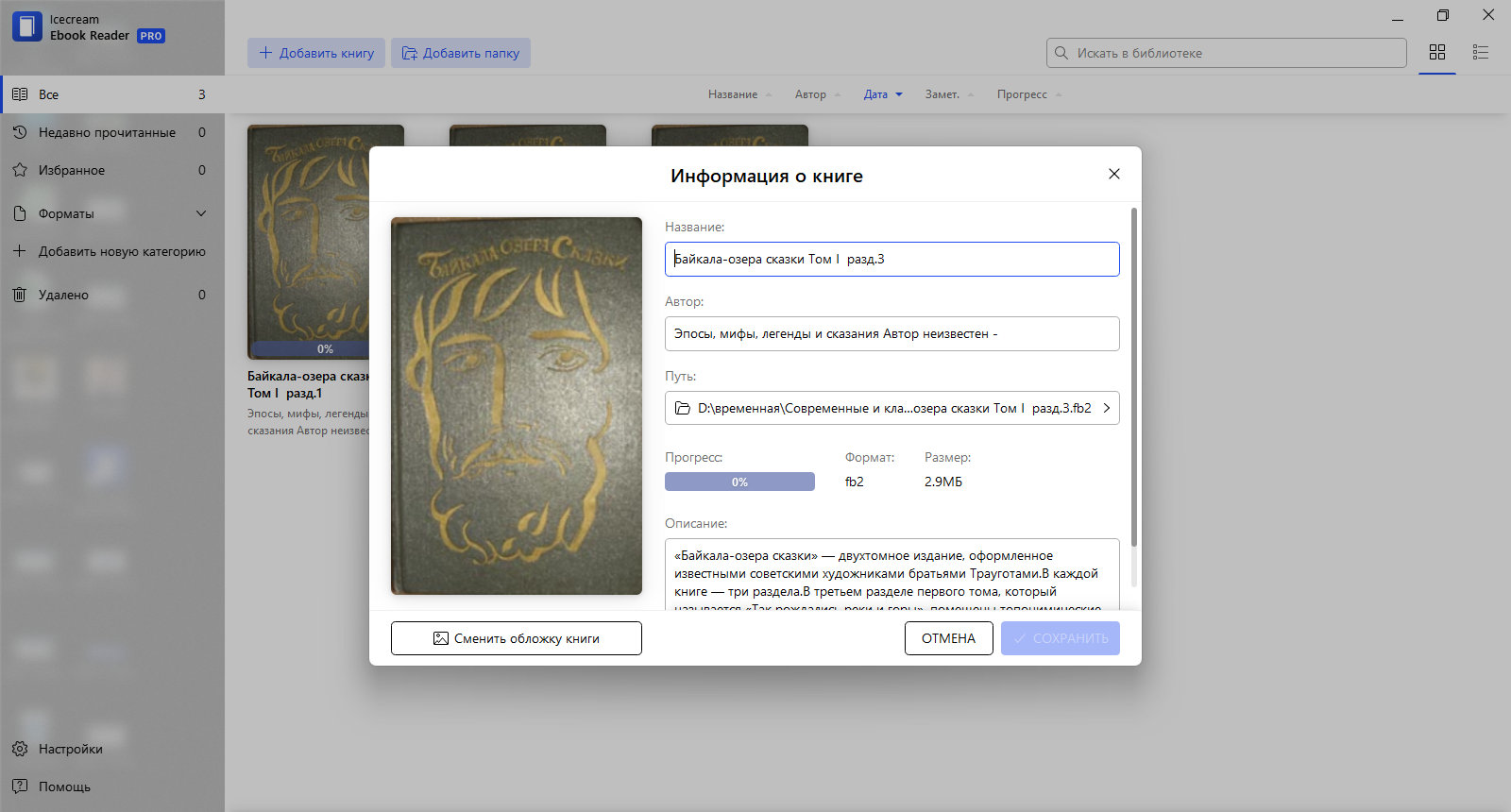Screen dimensions: 1511x812
Task: Cancel the book info changes
Action: (x=949, y=638)
